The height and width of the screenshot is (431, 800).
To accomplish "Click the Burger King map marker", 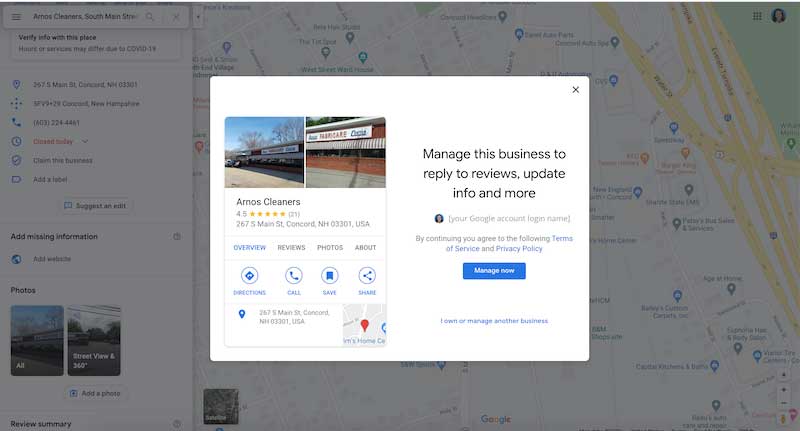I will (x=685, y=153).
